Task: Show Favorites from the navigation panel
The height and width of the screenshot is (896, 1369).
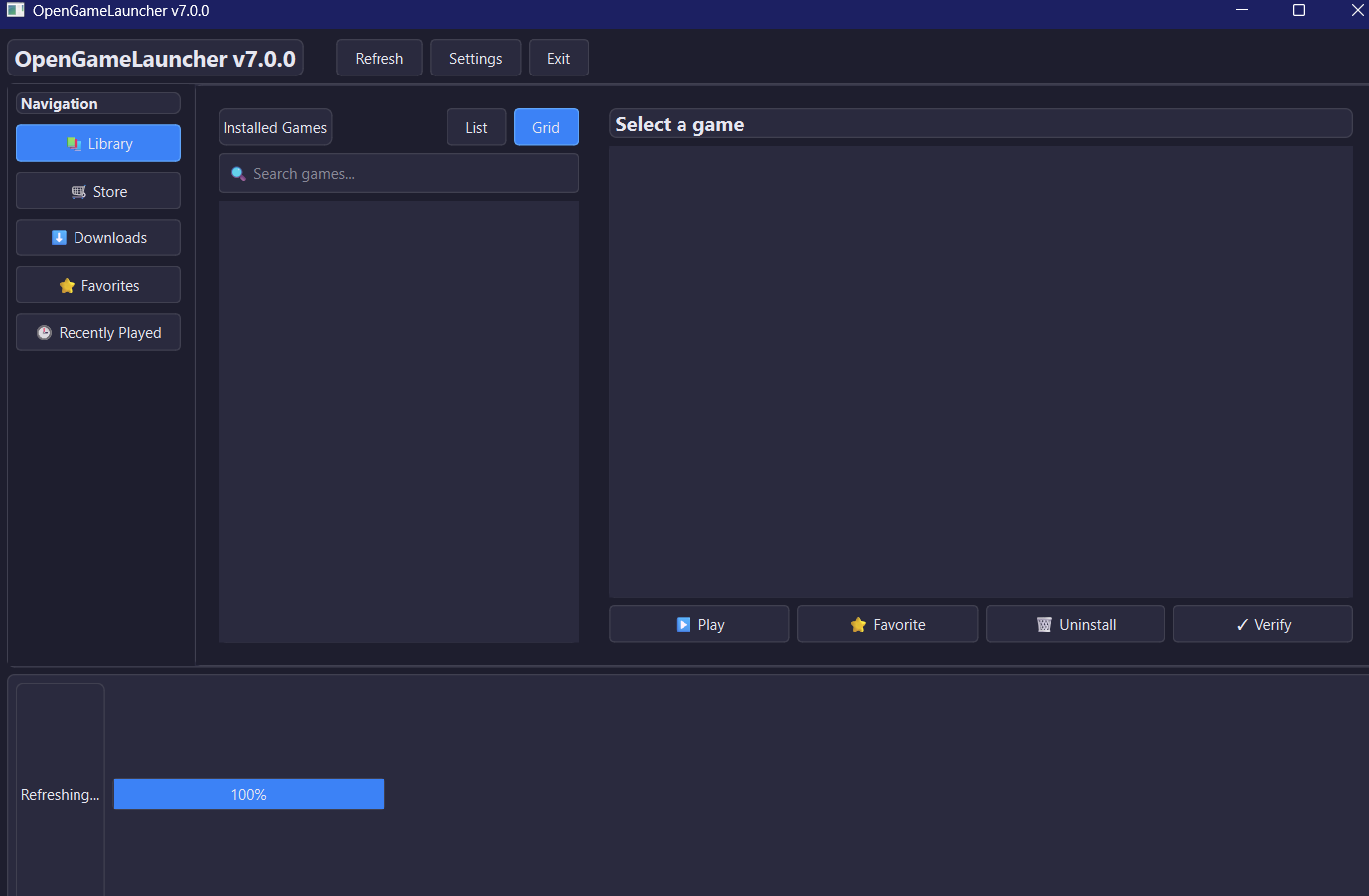Action: (98, 285)
